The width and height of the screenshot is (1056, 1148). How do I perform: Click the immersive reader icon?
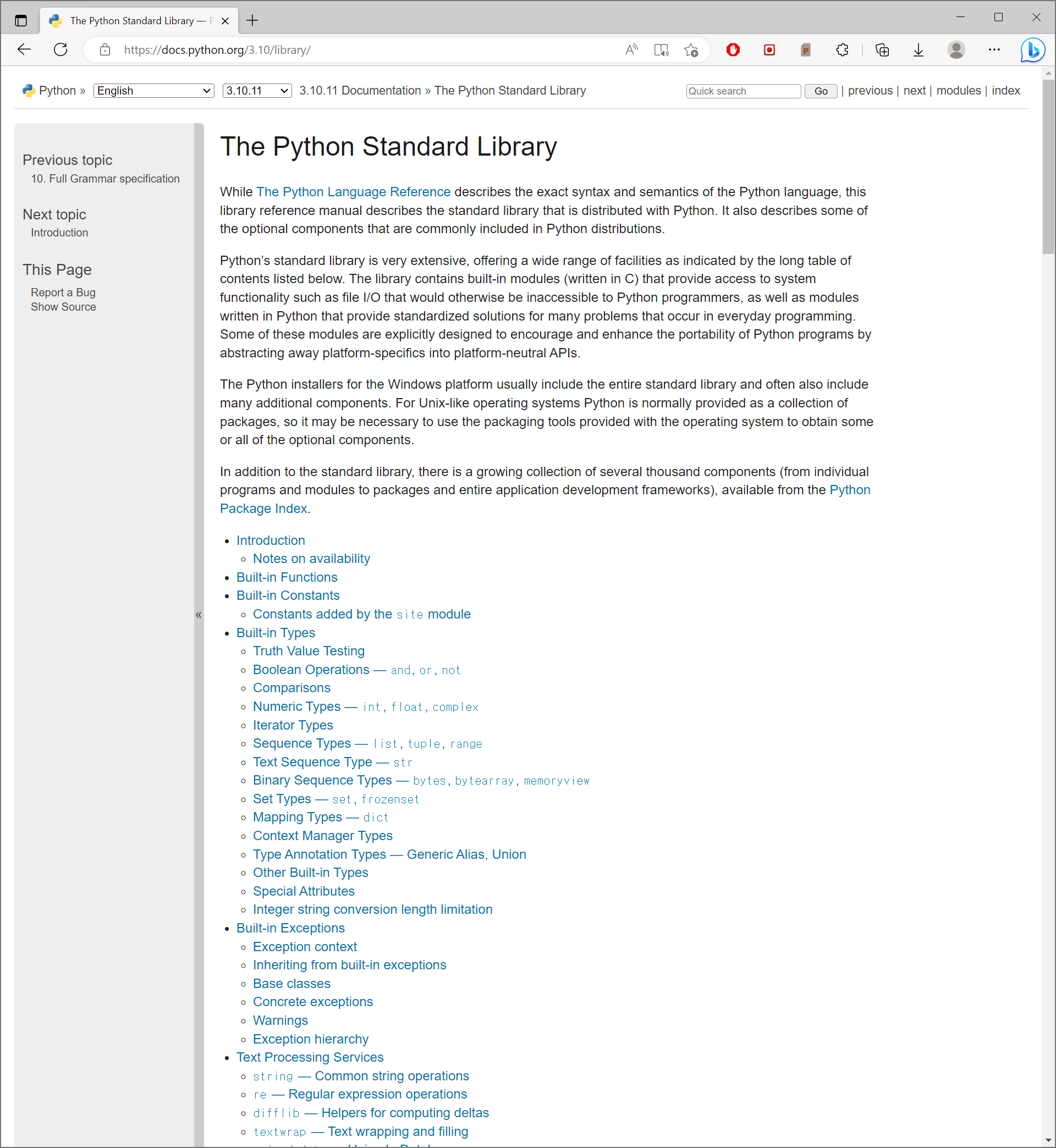[661, 49]
